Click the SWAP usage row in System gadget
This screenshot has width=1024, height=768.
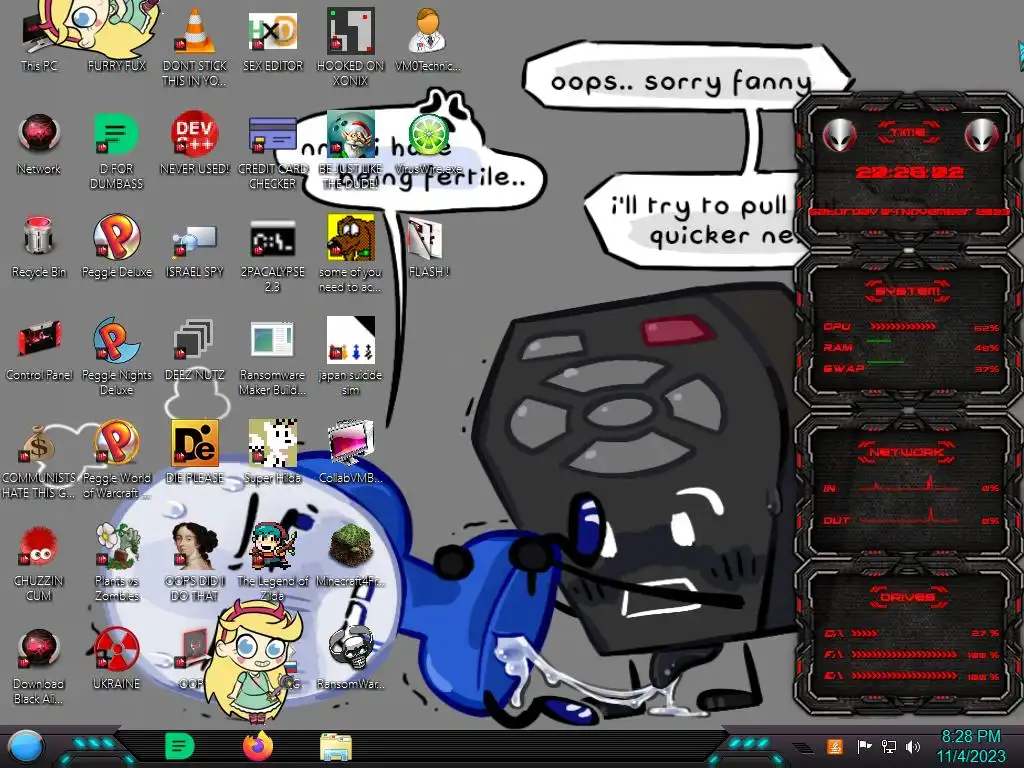[x=911, y=369]
